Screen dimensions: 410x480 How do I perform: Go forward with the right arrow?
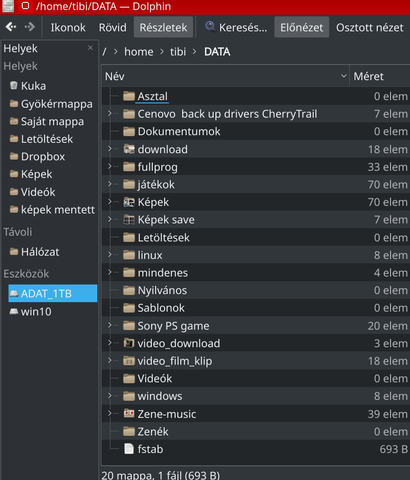click(30, 27)
